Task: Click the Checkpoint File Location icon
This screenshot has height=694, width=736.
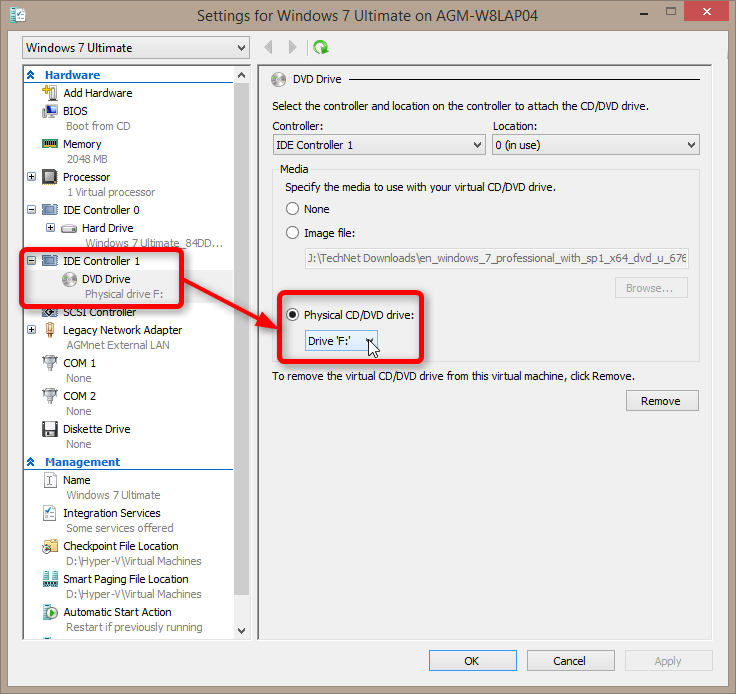Action: (x=50, y=547)
